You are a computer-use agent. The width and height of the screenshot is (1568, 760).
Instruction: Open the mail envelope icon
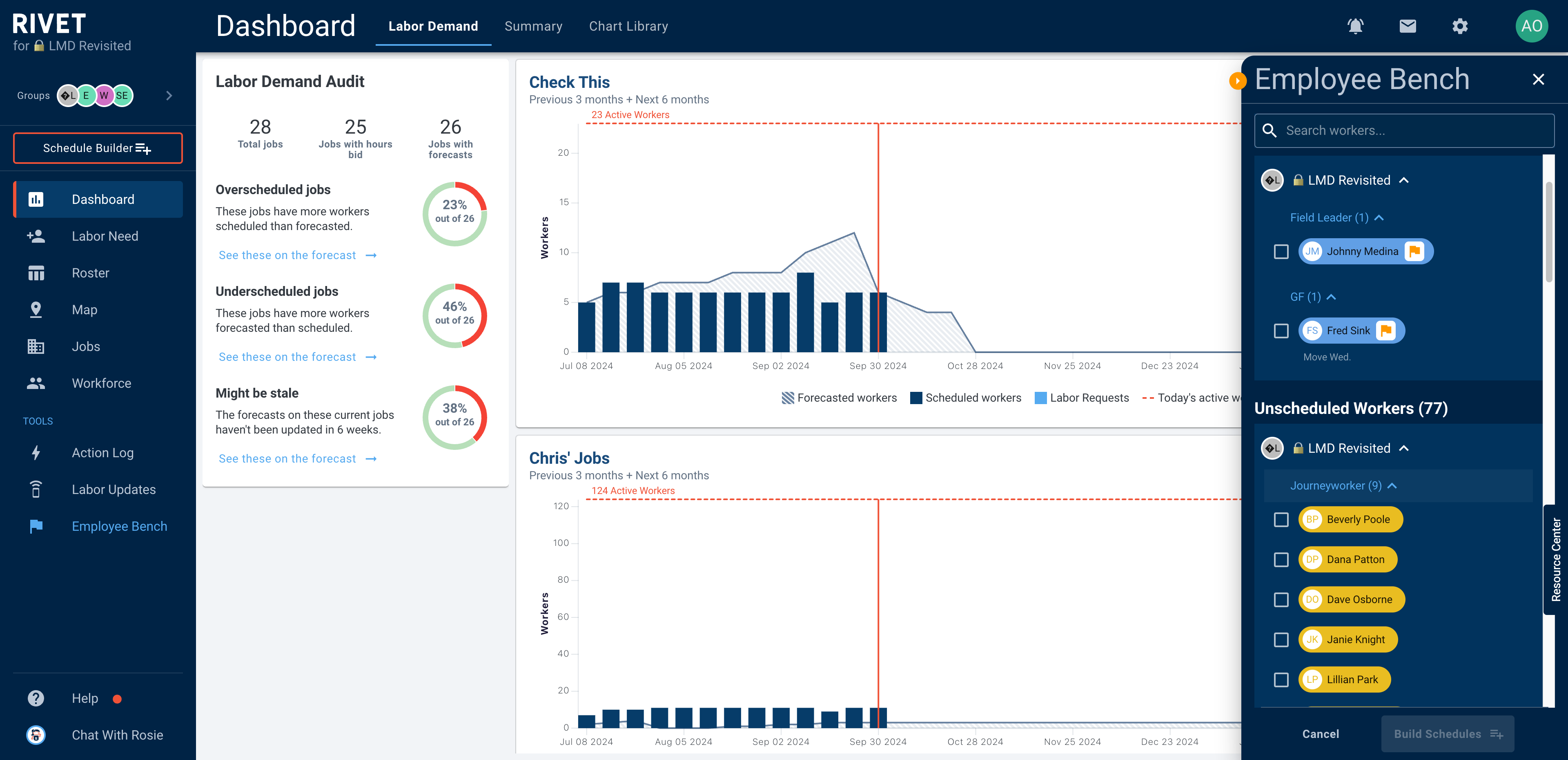click(x=1407, y=26)
